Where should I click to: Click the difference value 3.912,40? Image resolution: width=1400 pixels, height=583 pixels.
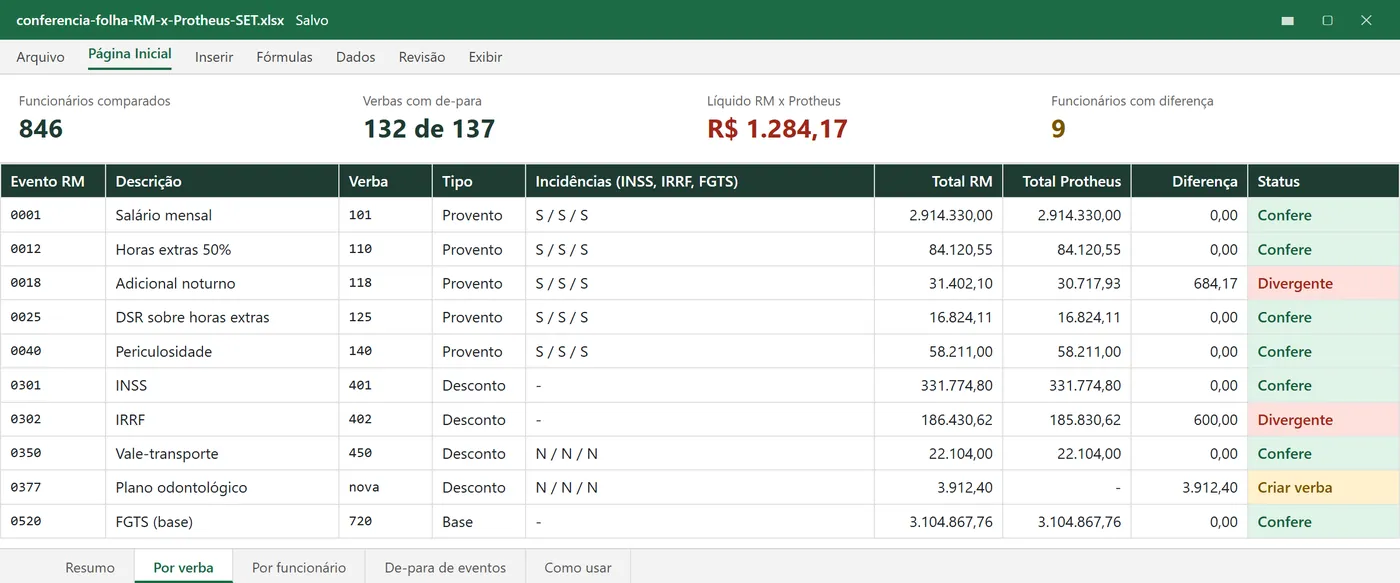click(x=1190, y=487)
